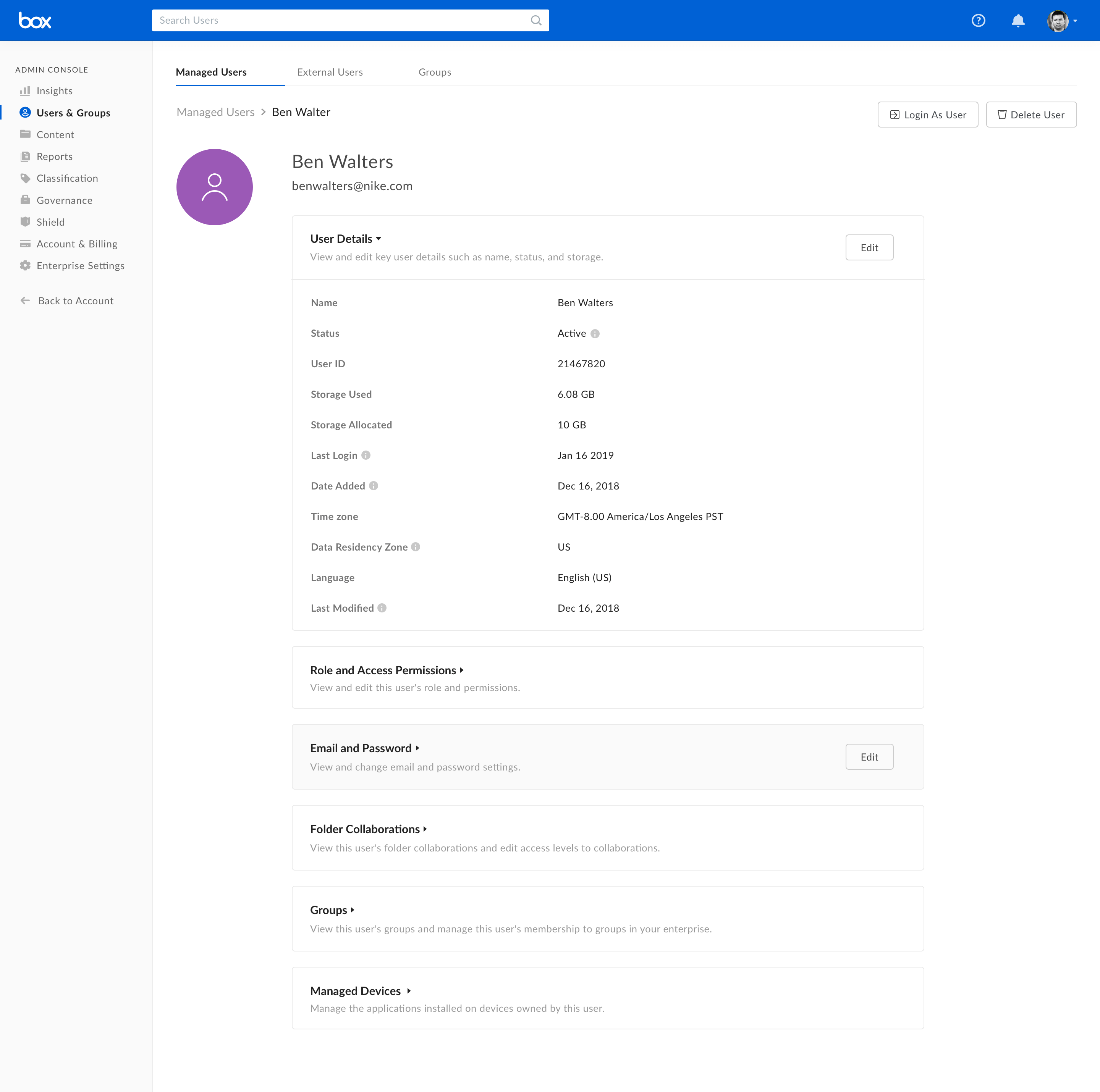This screenshot has width=1100, height=1092.
Task: Click the breadcrumb chevron separator
Action: (x=264, y=112)
